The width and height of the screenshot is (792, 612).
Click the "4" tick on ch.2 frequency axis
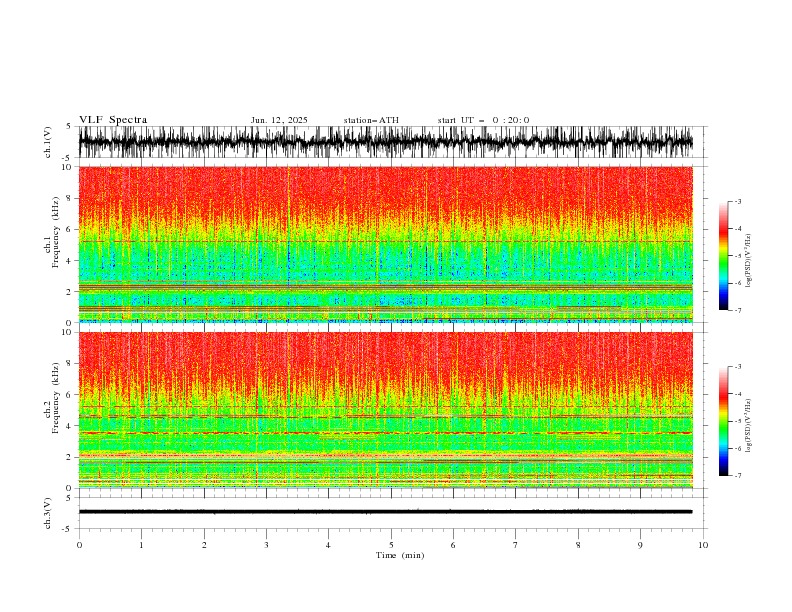(71, 426)
